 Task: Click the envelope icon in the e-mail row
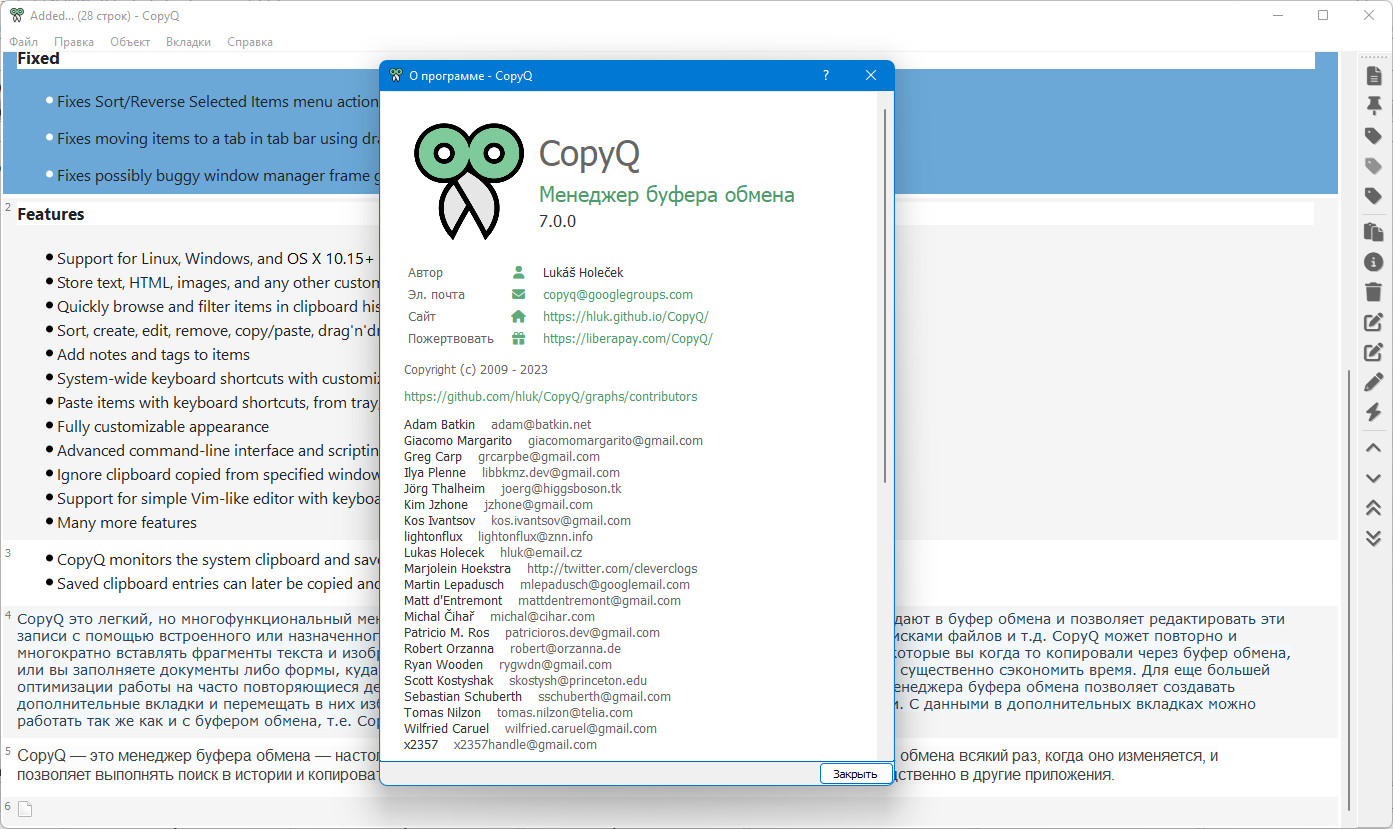tap(518, 294)
